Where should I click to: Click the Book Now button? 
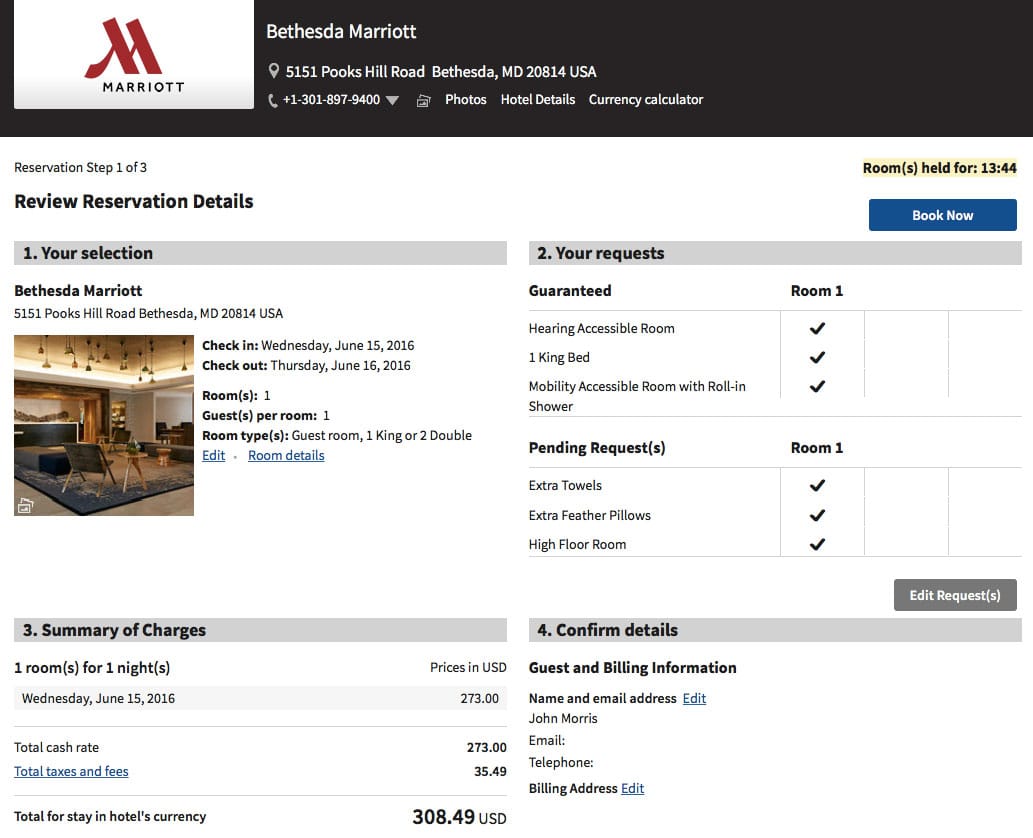(x=941, y=214)
